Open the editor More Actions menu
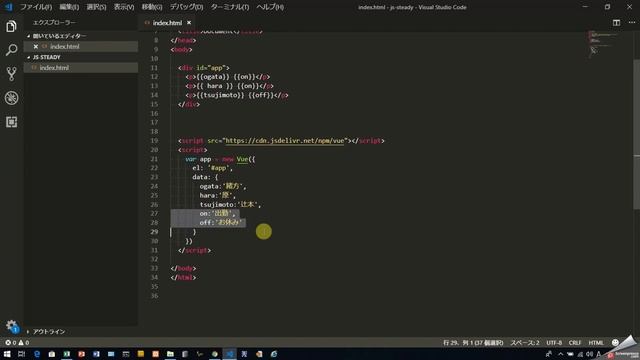Screen dimensions: 640x360 [631, 23]
